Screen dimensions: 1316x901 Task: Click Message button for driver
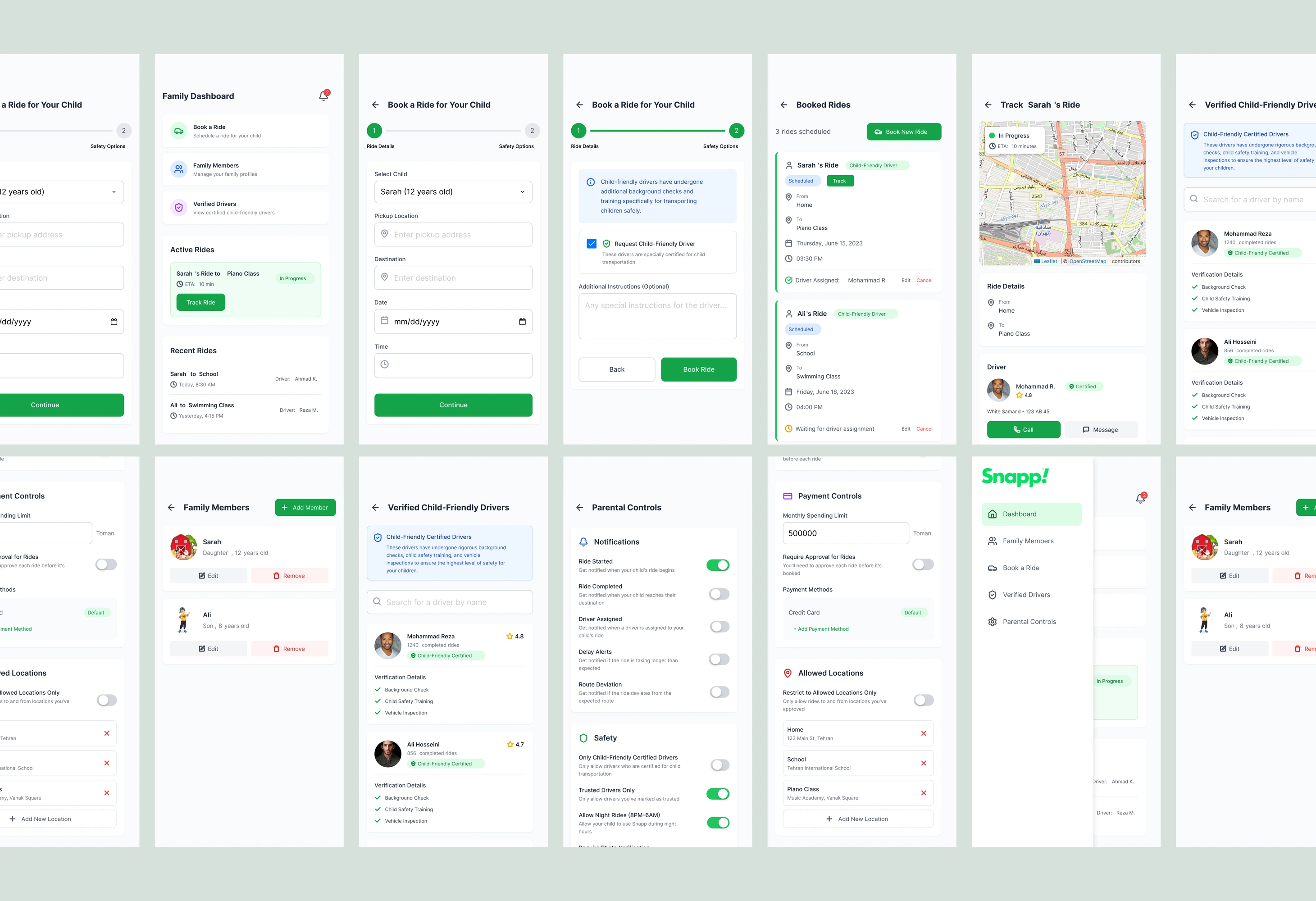tap(1101, 430)
